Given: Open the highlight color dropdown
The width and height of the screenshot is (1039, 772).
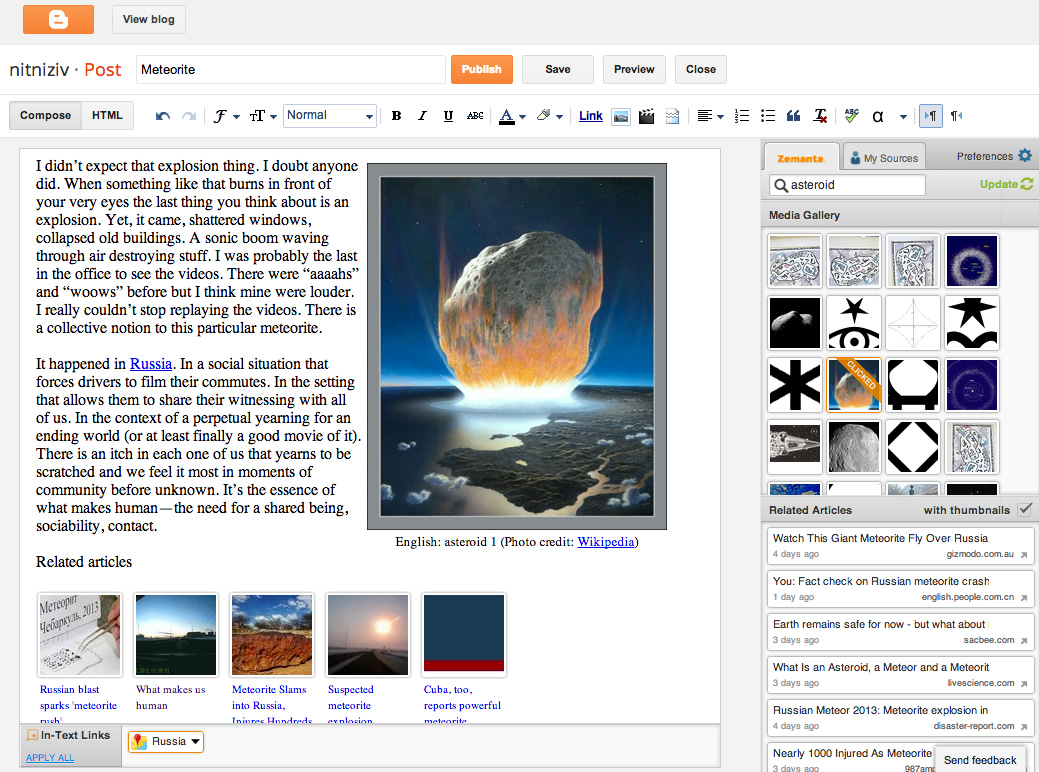Looking at the screenshot, I should 550,116.
